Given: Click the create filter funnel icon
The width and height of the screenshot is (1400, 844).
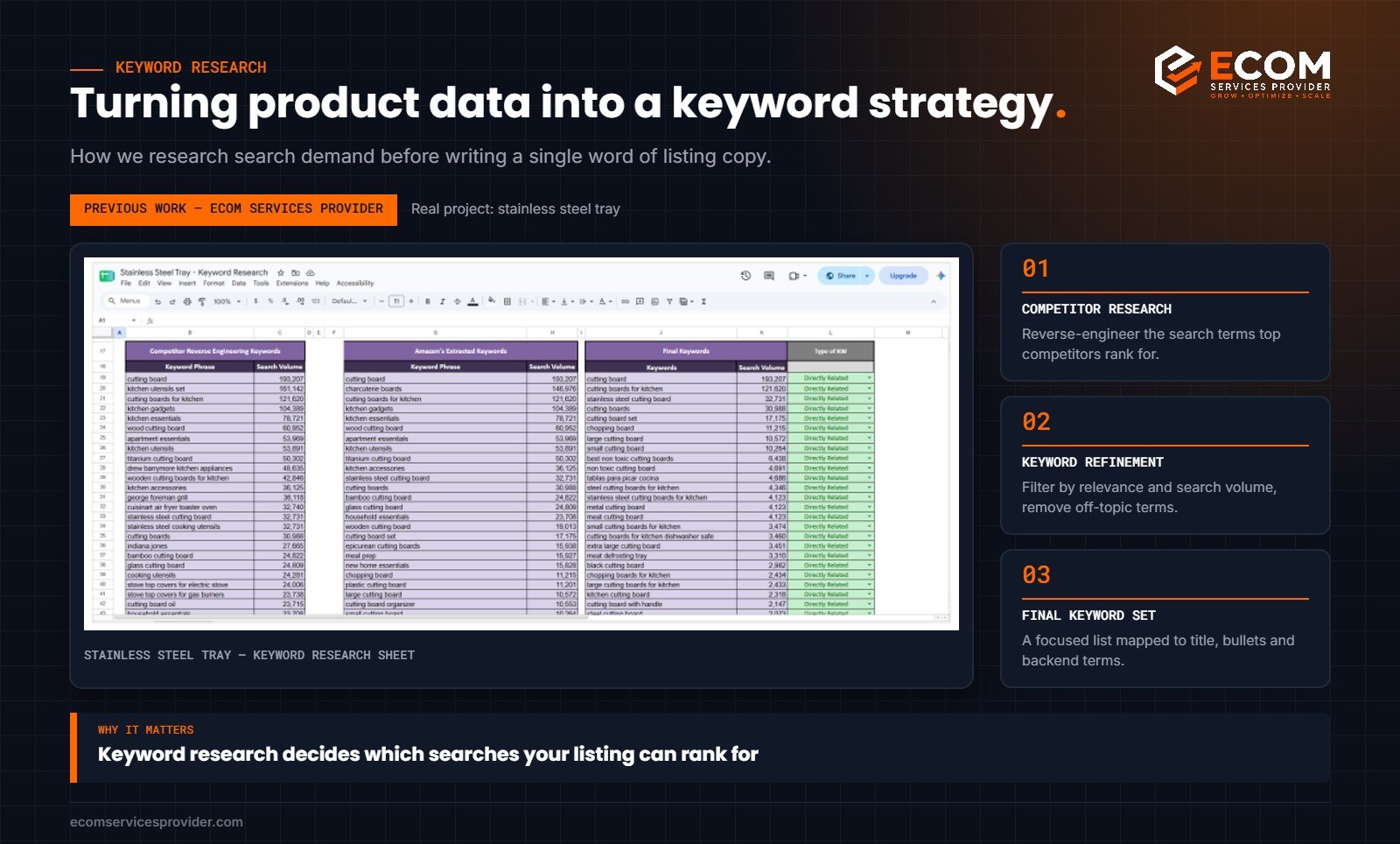Looking at the screenshot, I should (x=669, y=301).
